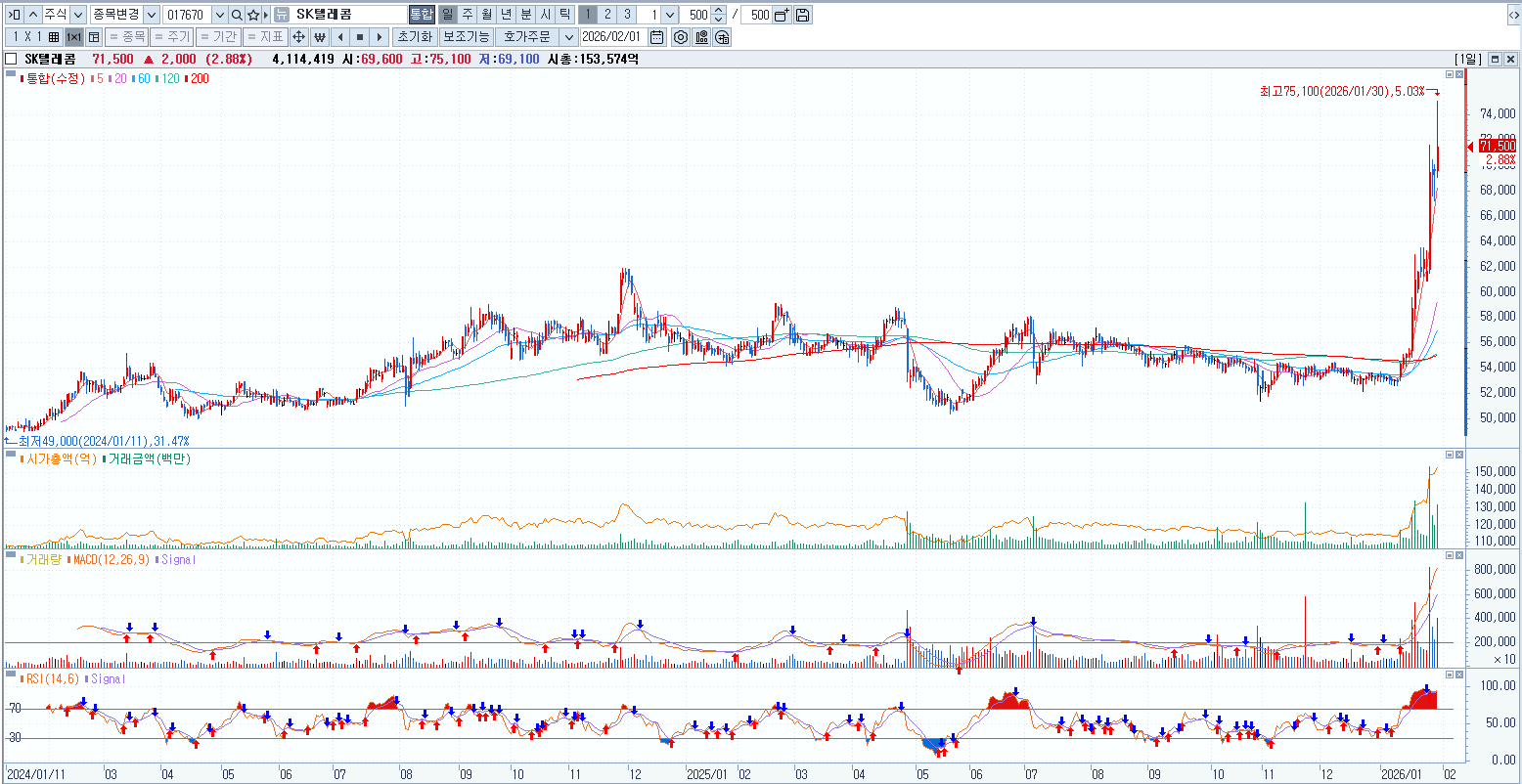Screen dimensions: 1522x784
Task: Toggle the = 종목 link button
Action: (x=127, y=37)
